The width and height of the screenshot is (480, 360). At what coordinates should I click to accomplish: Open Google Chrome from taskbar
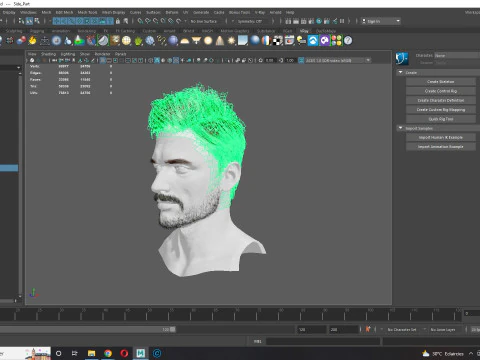pyautogui.click(x=108, y=353)
